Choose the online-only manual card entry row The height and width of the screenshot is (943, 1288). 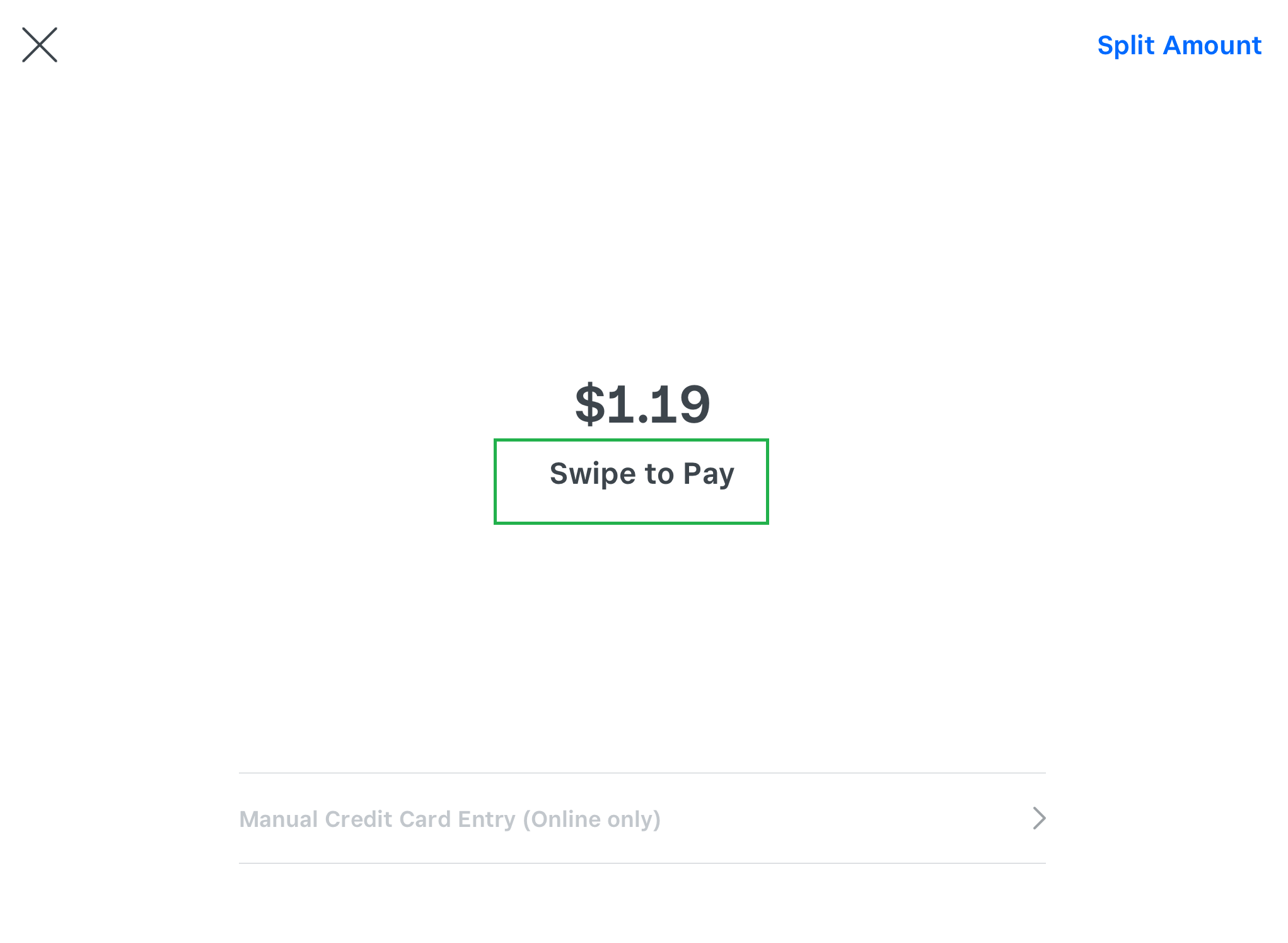[x=641, y=818]
